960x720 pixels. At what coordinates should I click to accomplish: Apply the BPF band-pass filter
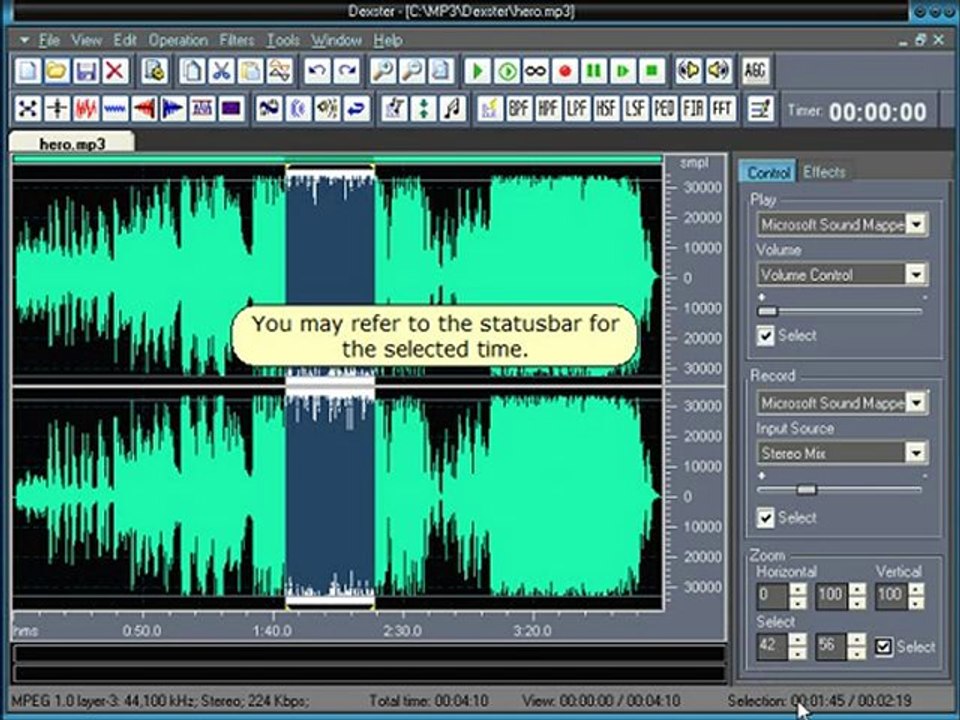519,109
